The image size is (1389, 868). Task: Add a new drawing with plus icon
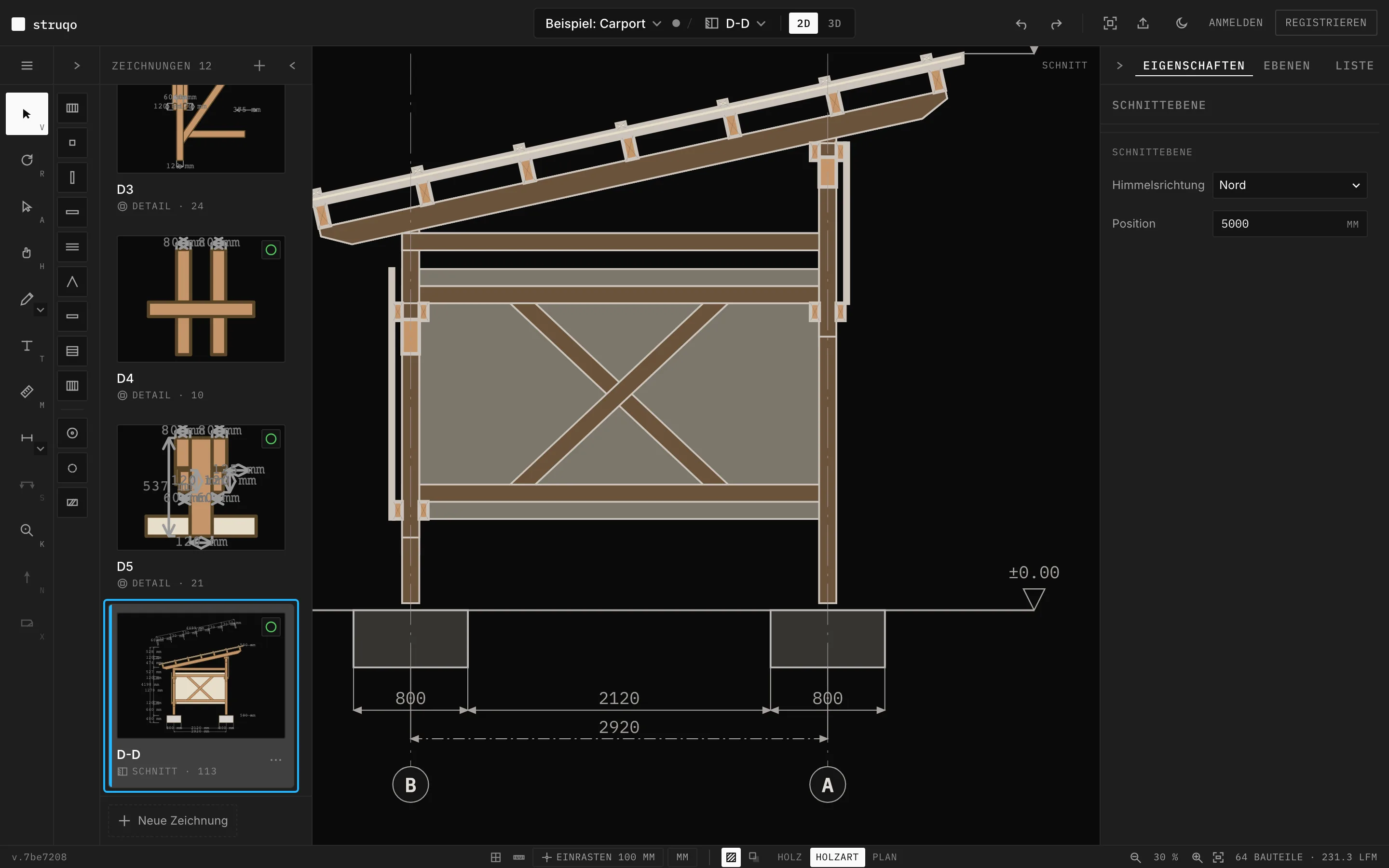pyautogui.click(x=259, y=66)
